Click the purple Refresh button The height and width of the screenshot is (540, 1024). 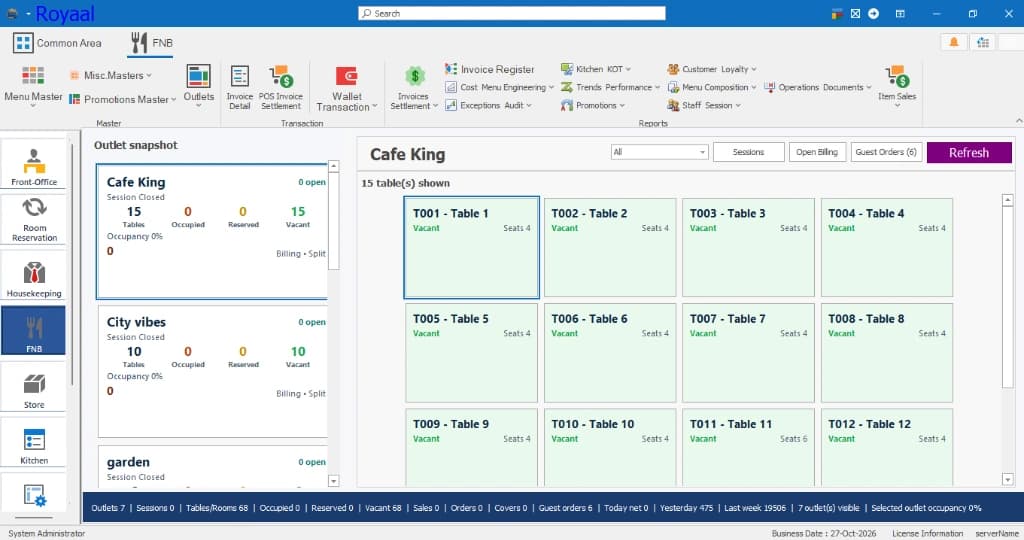click(969, 152)
